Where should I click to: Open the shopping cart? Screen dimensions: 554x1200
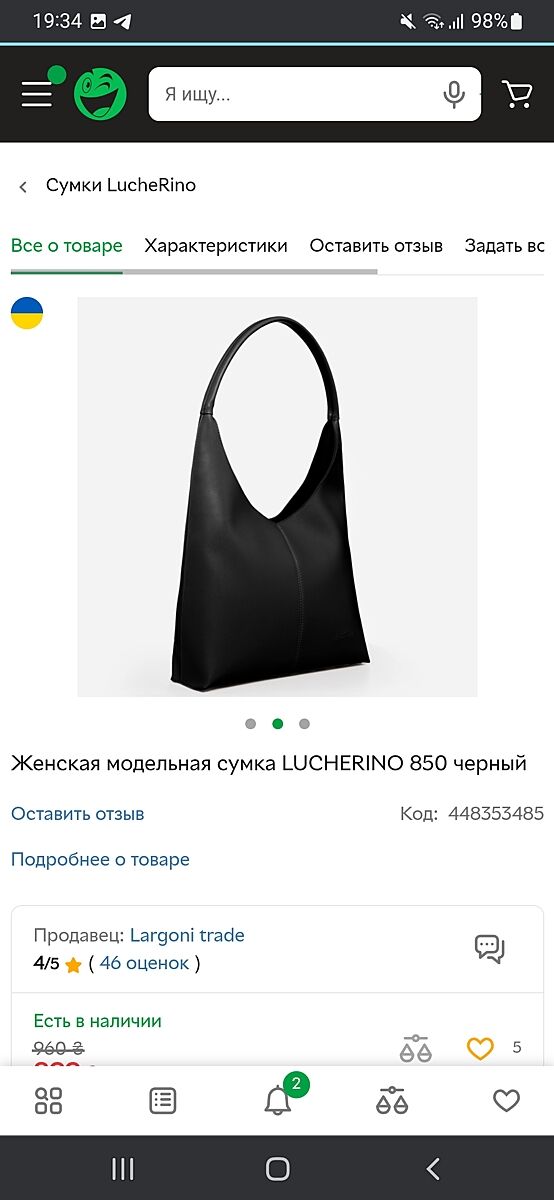[x=517, y=94]
